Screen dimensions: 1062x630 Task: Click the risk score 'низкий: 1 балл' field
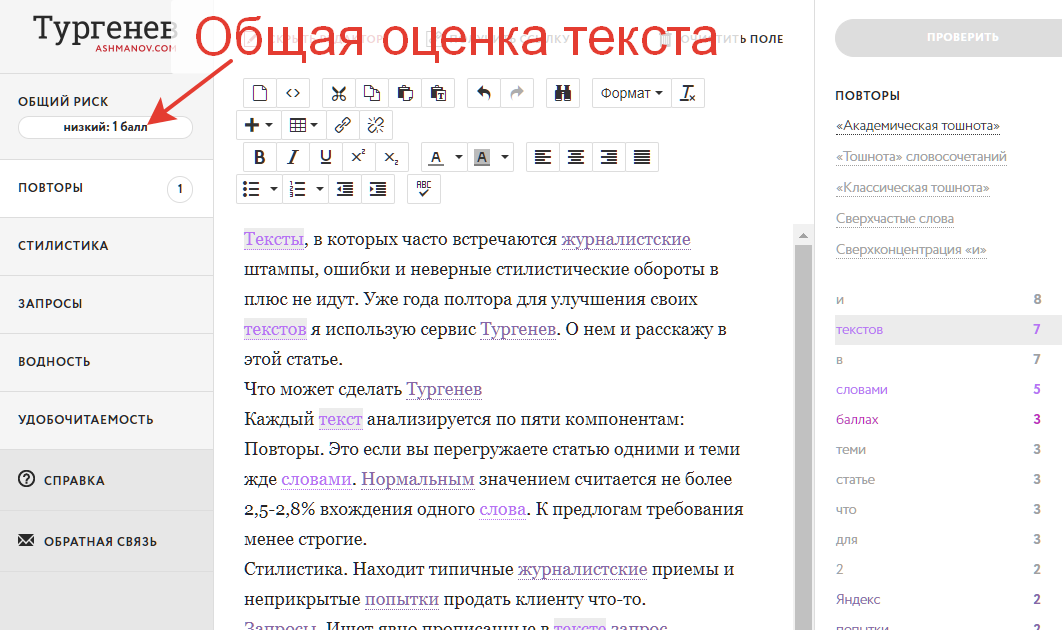[x=106, y=127]
